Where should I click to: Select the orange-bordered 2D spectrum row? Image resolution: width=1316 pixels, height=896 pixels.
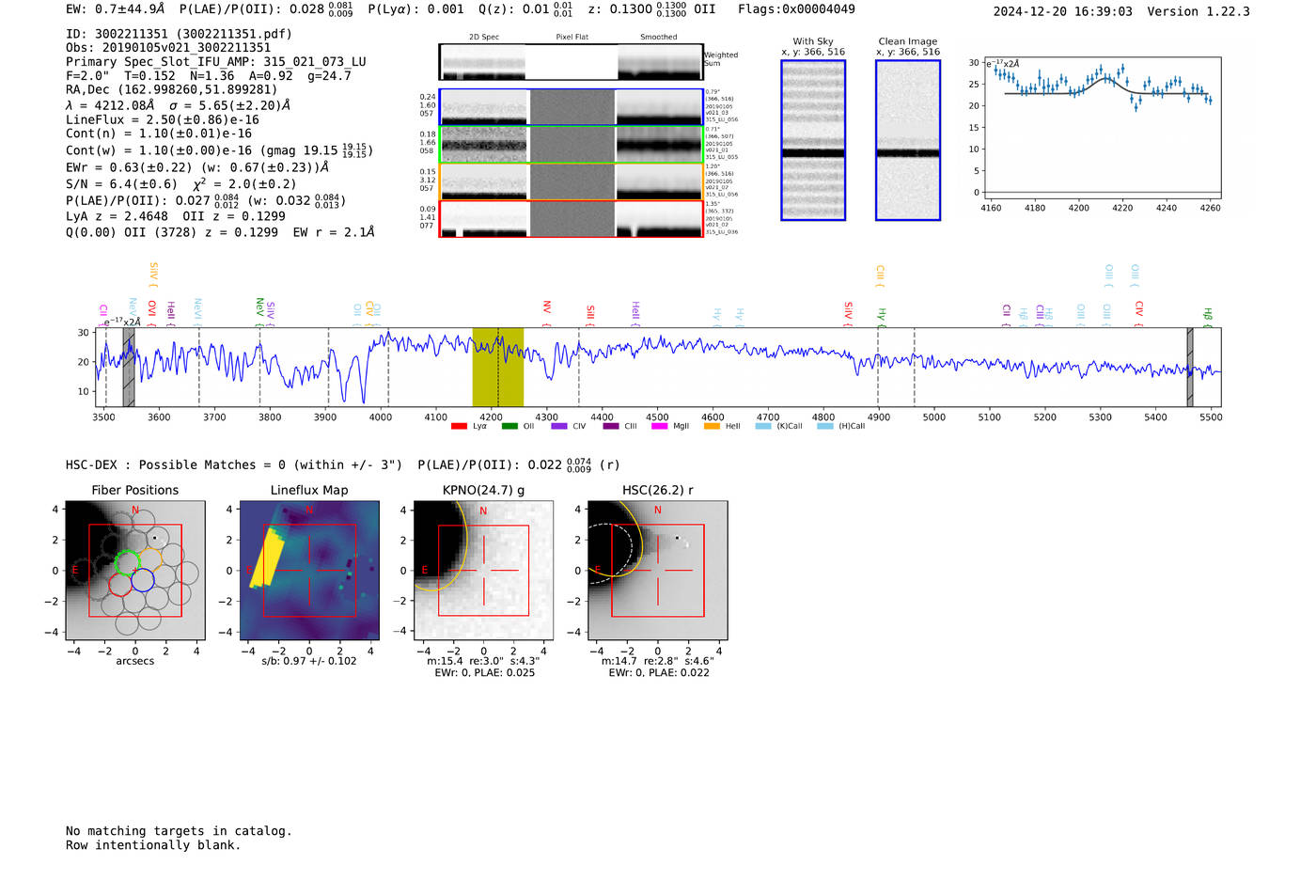571,181
